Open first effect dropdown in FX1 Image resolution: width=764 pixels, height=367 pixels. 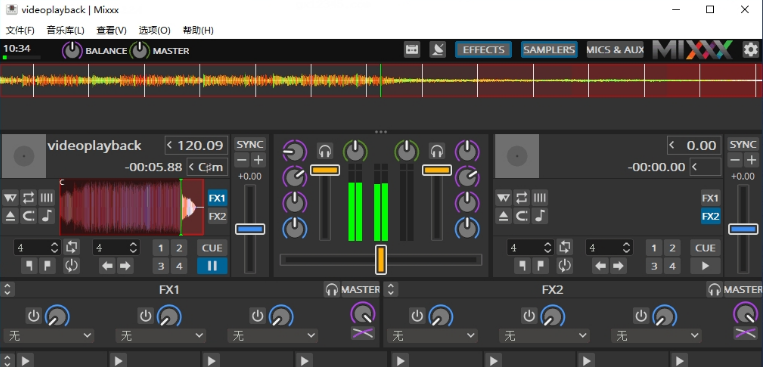click(x=48, y=336)
